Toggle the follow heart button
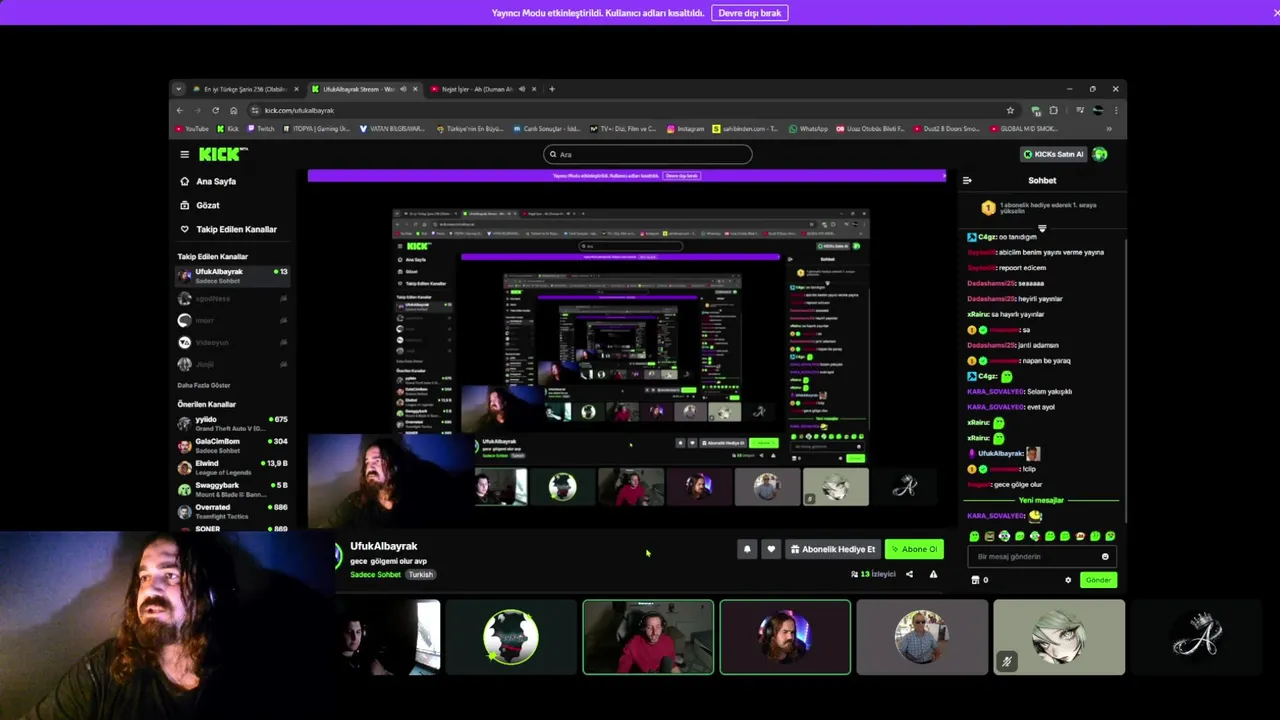 pyautogui.click(x=771, y=549)
